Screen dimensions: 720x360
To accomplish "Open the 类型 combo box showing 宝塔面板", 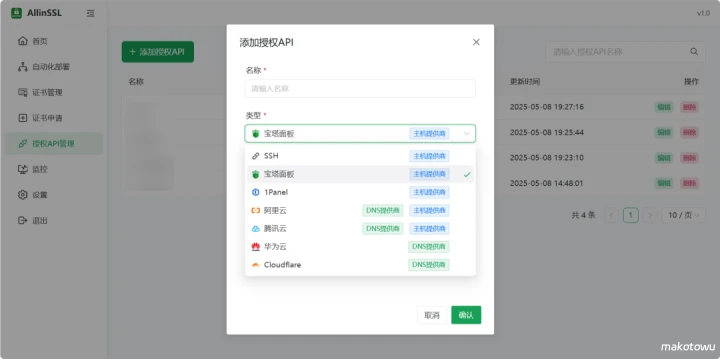I will click(x=360, y=134).
